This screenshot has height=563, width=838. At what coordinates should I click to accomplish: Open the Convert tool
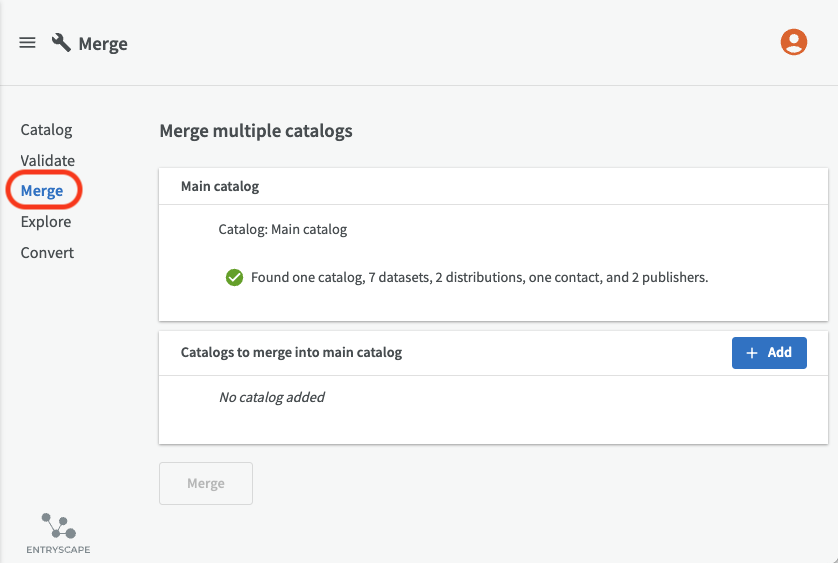[47, 252]
